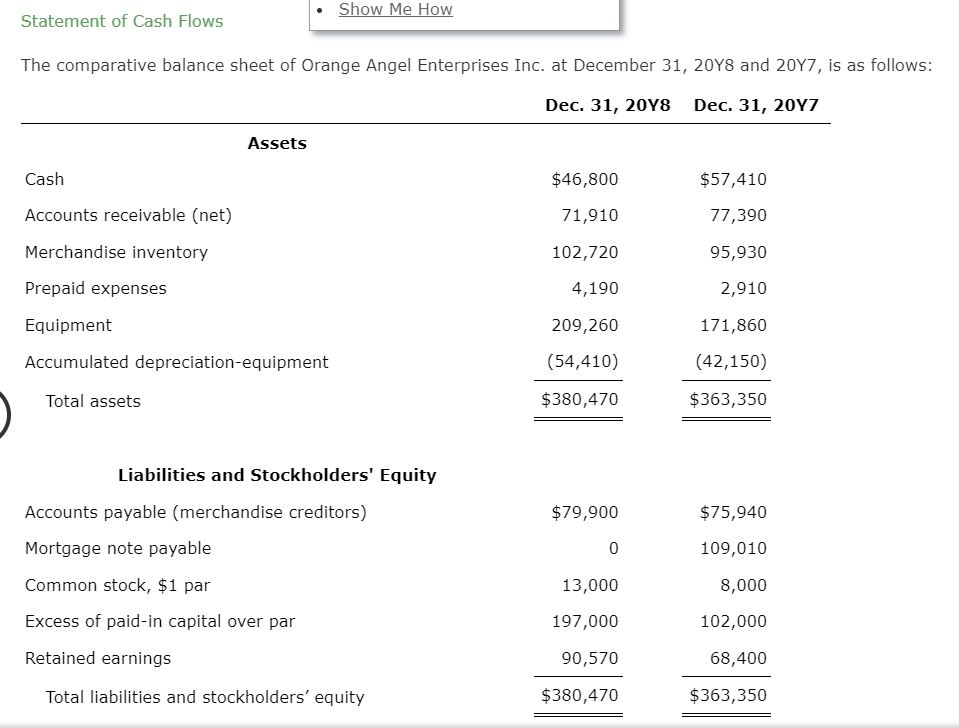Select the Statement of Cash Flows heading
Screen dimensions: 959x728
[x=122, y=21]
